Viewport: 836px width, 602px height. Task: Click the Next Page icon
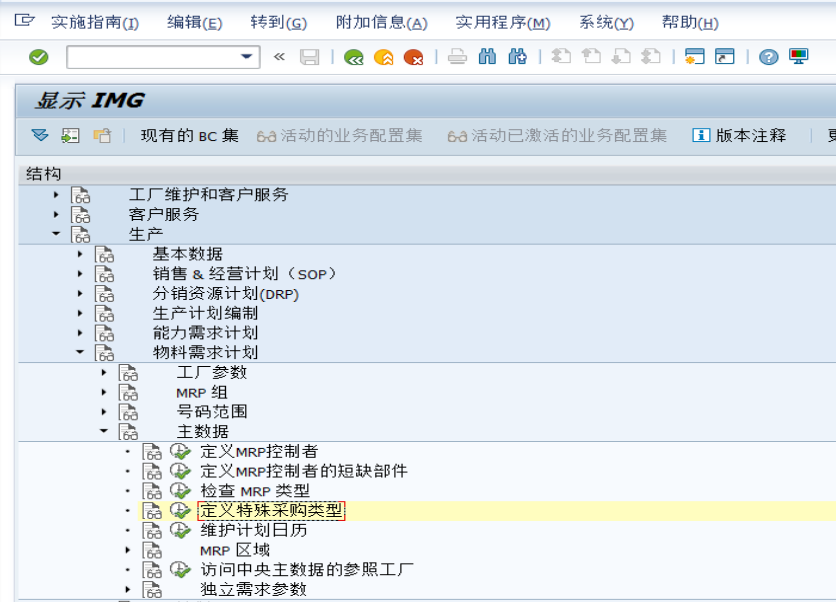(621, 57)
